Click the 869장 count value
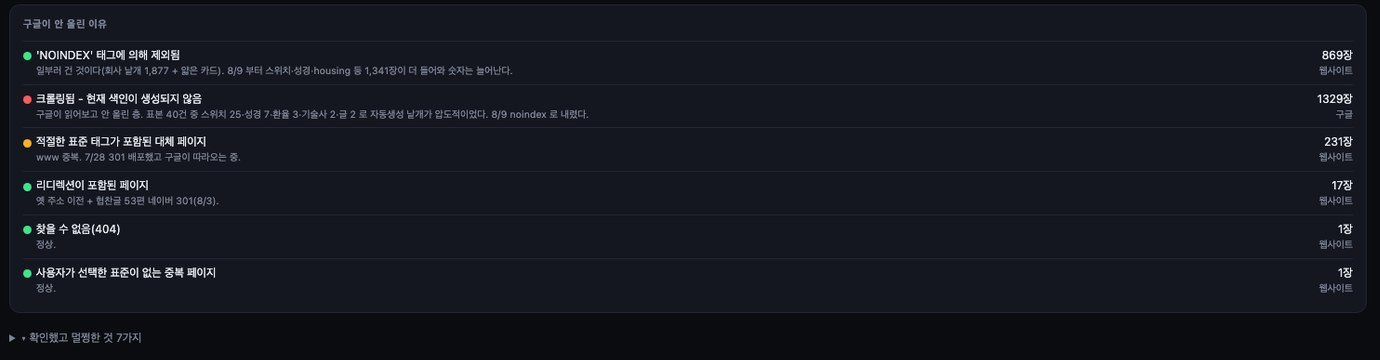 [x=1337, y=55]
